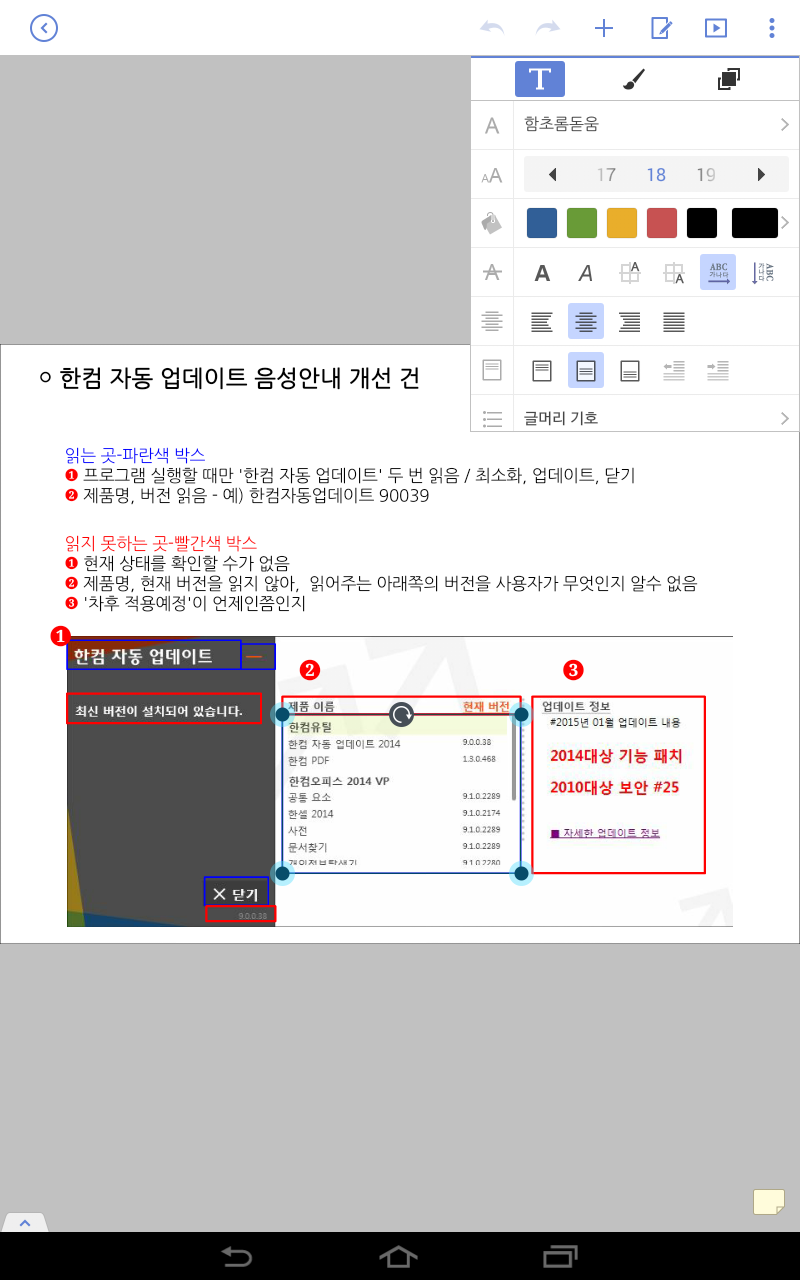Select vertical text direction
Screen dimensions: 800x1280
[762, 273]
